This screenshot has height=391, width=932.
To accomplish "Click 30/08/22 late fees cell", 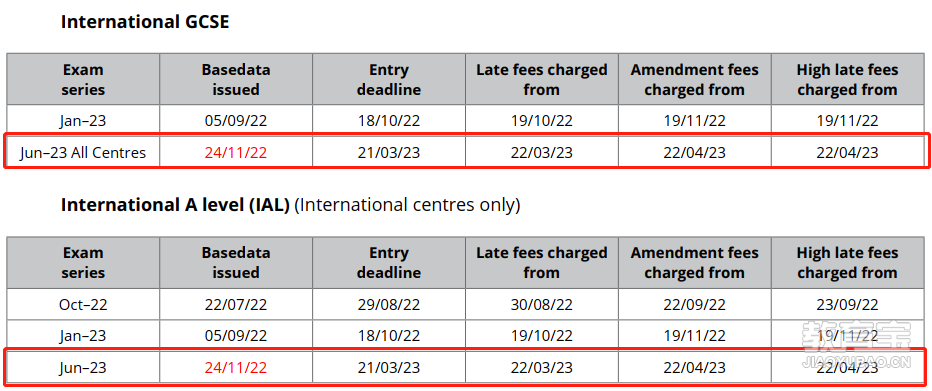I will [541, 305].
